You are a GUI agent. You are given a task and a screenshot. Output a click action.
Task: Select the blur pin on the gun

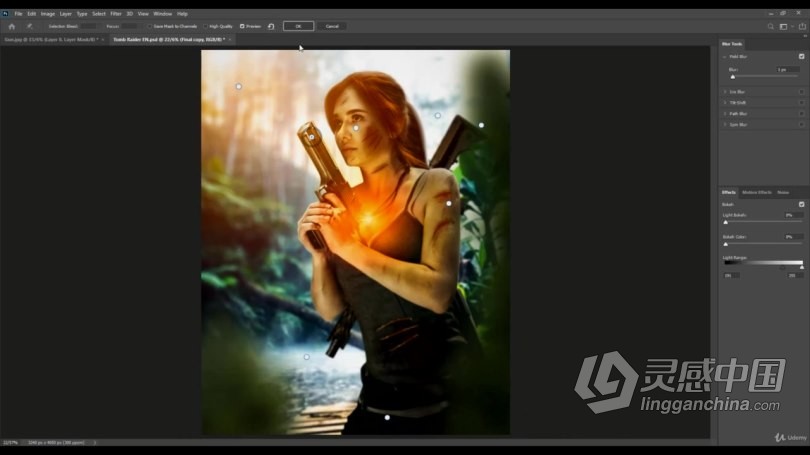pyautogui.click(x=311, y=137)
